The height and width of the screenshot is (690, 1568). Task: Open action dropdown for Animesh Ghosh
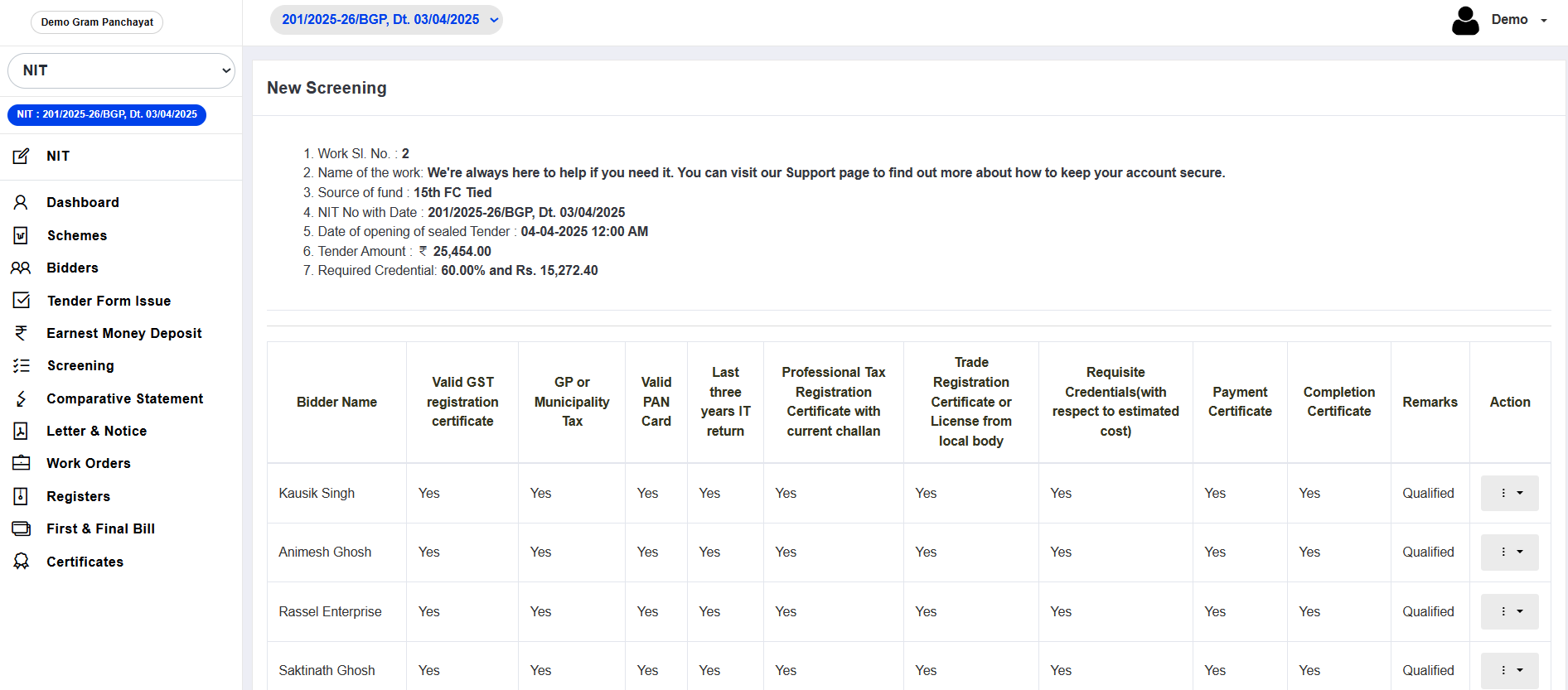[x=1509, y=552]
